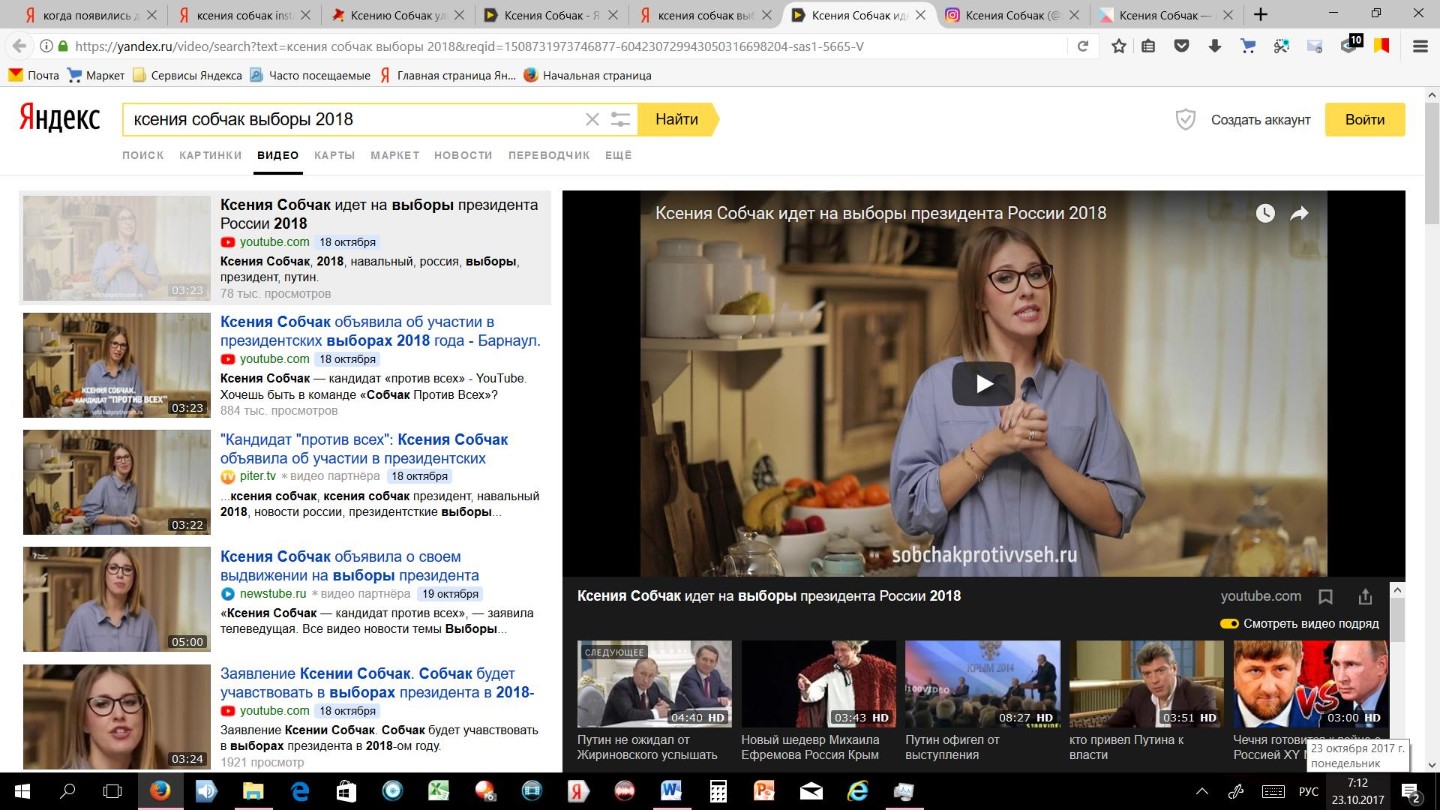Click the scissors screenshot extension icon
Viewport: 1440px width, 810px height.
click(1281, 46)
